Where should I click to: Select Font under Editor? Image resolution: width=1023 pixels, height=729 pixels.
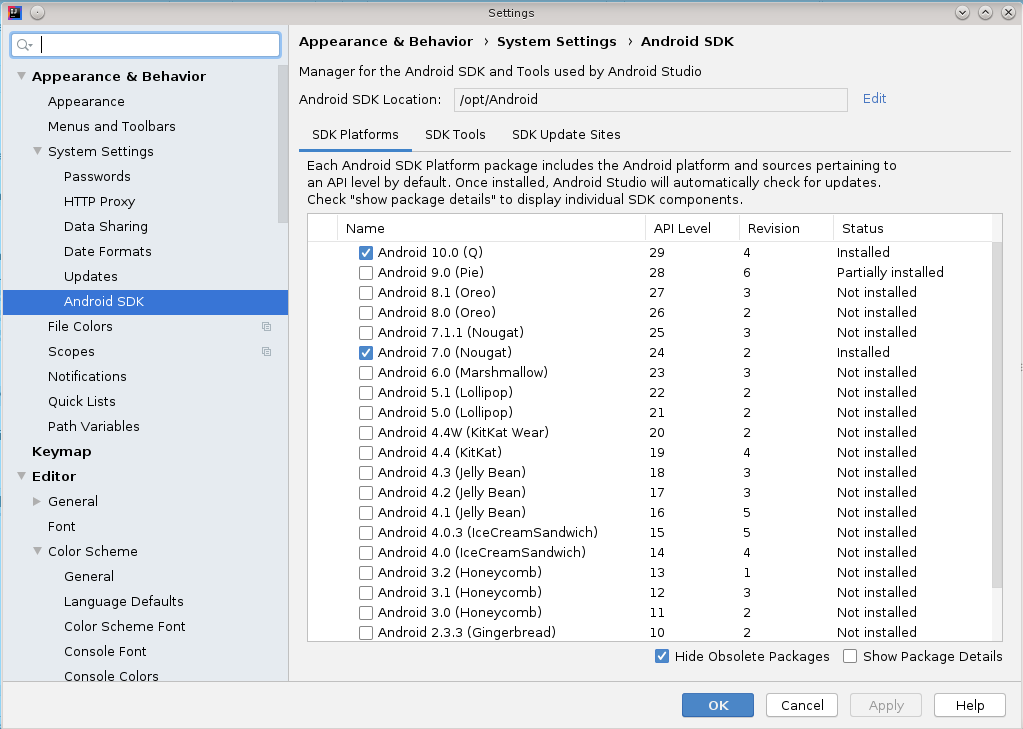61,526
